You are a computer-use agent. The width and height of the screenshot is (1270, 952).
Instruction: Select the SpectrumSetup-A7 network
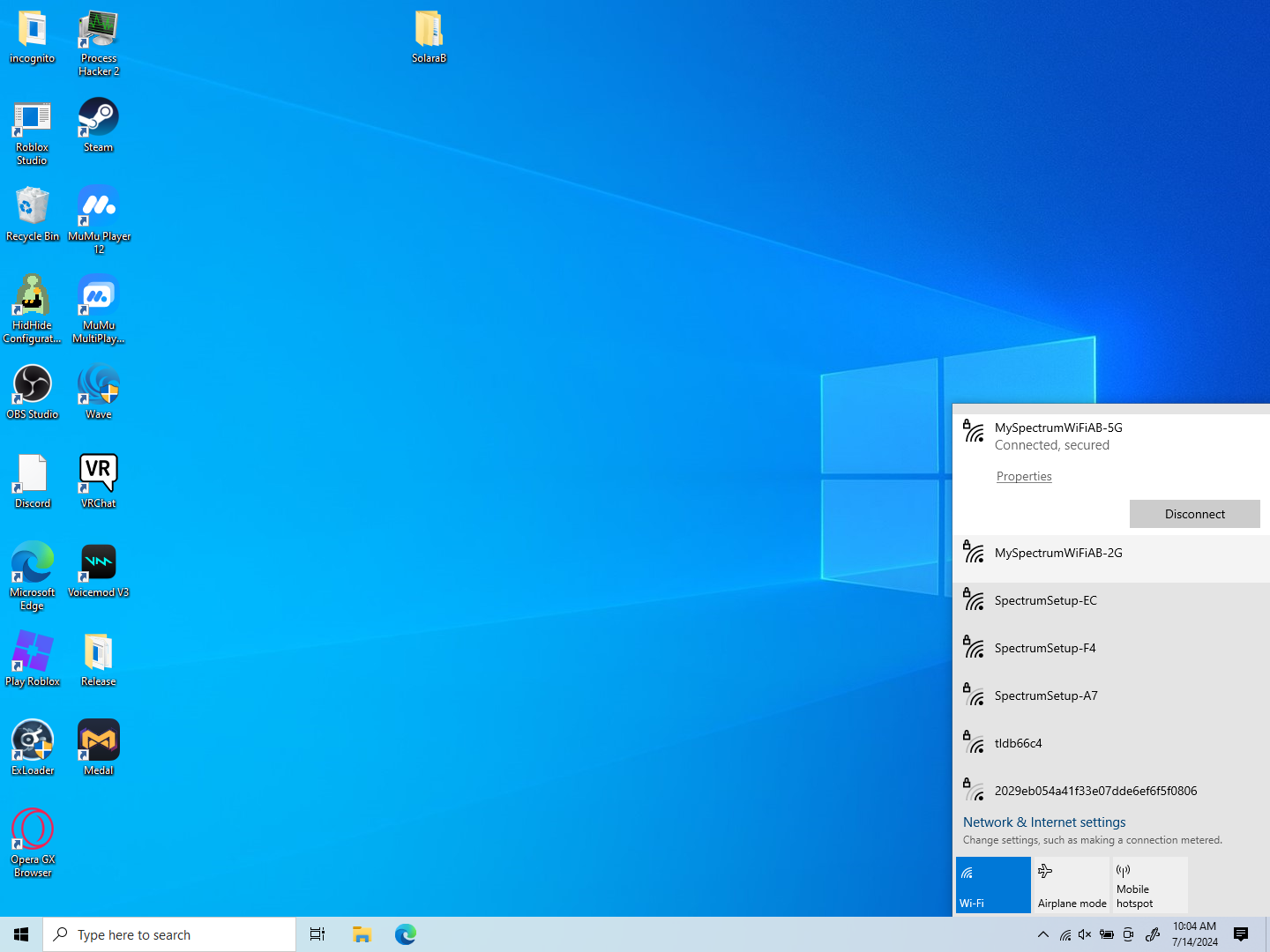pos(1111,701)
